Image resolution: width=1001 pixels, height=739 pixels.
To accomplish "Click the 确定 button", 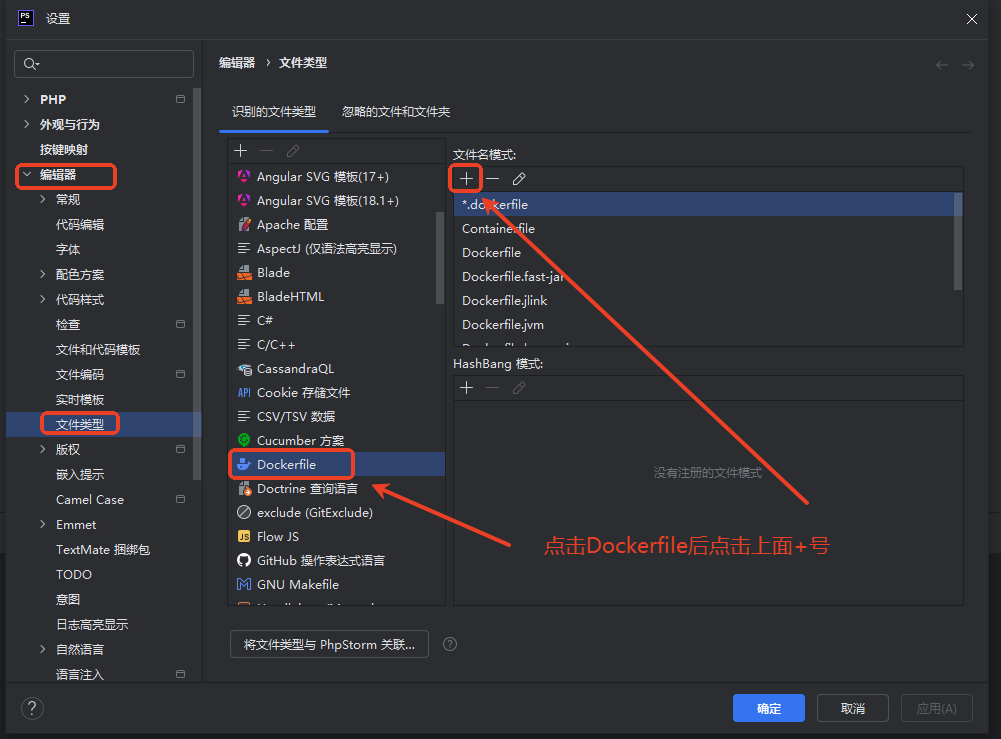I will point(768,708).
